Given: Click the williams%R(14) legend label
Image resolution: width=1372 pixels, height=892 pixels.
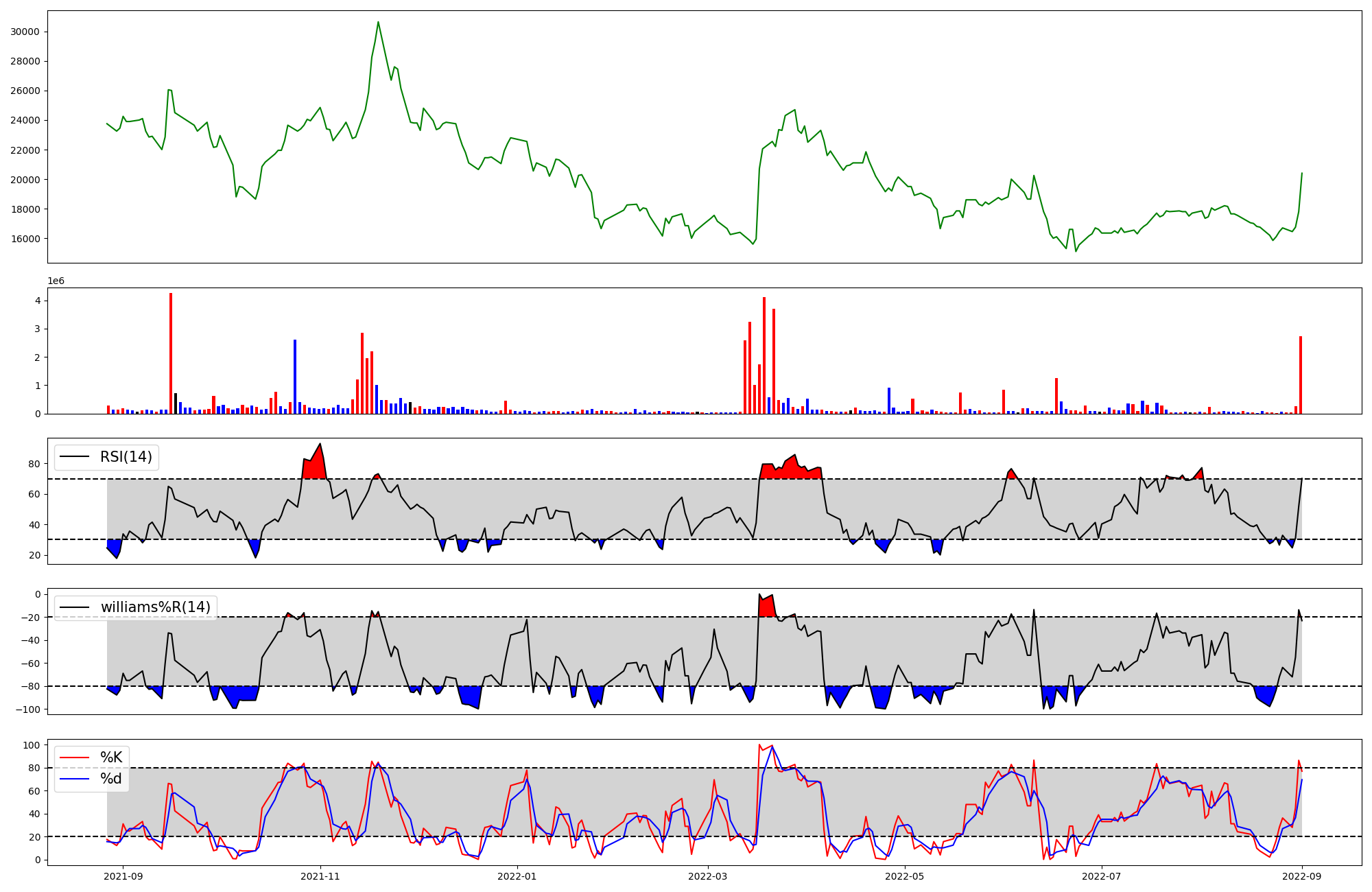Looking at the screenshot, I should (156, 607).
